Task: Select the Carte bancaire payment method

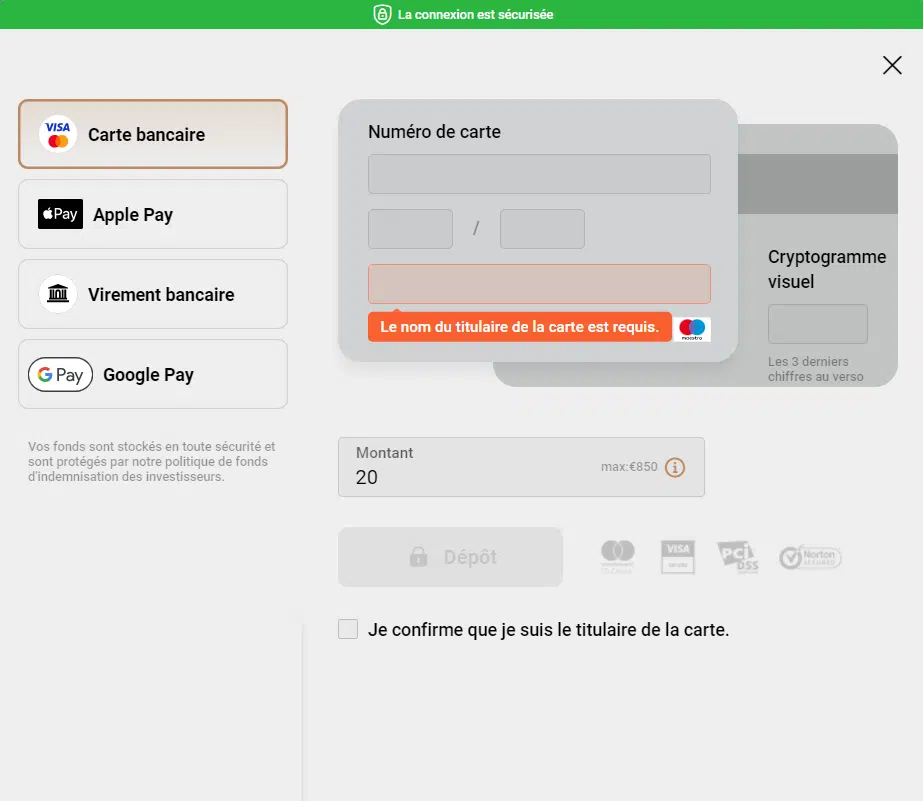Action: tap(153, 134)
